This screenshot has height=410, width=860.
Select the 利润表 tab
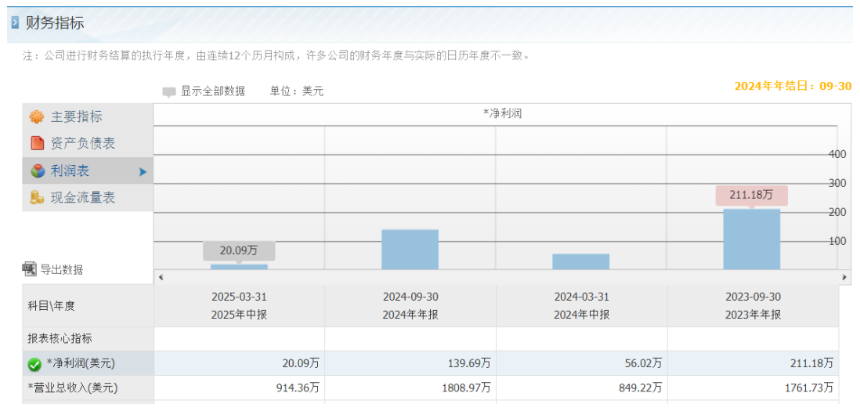88,171
